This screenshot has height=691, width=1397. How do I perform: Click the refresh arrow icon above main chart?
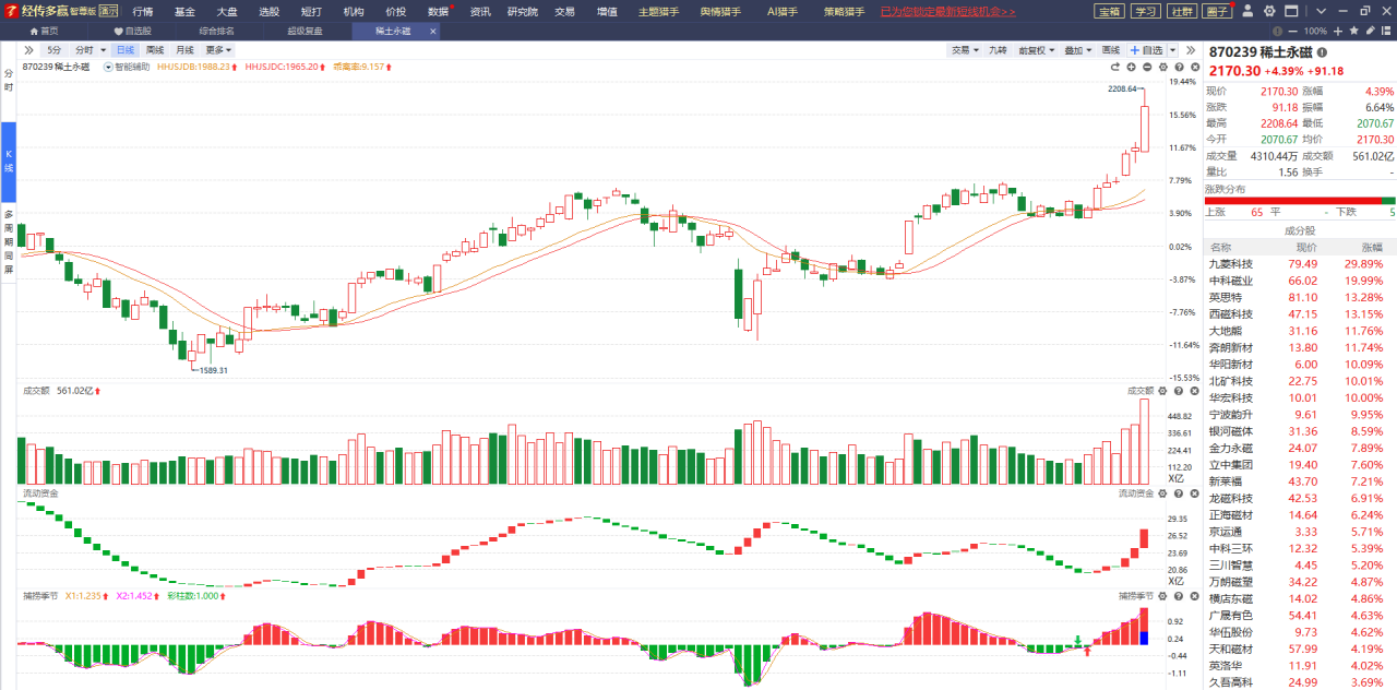tap(1115, 67)
